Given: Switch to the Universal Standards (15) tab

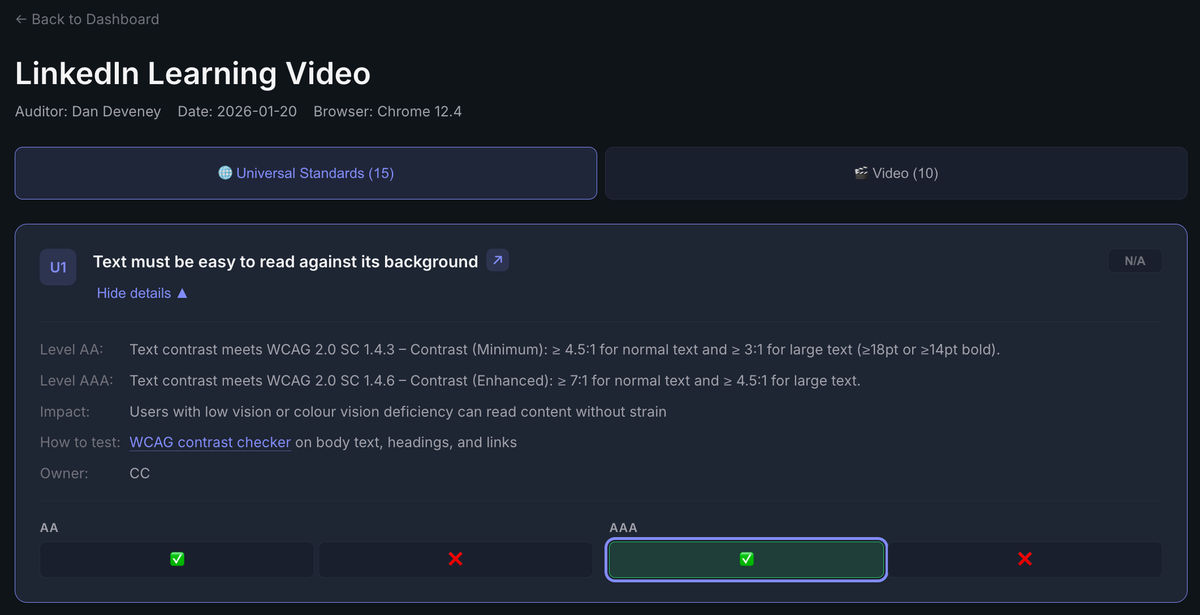Looking at the screenshot, I should [x=306, y=173].
